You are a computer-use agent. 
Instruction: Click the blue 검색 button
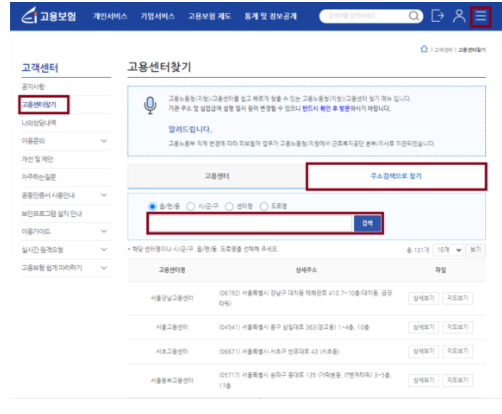[x=367, y=223]
